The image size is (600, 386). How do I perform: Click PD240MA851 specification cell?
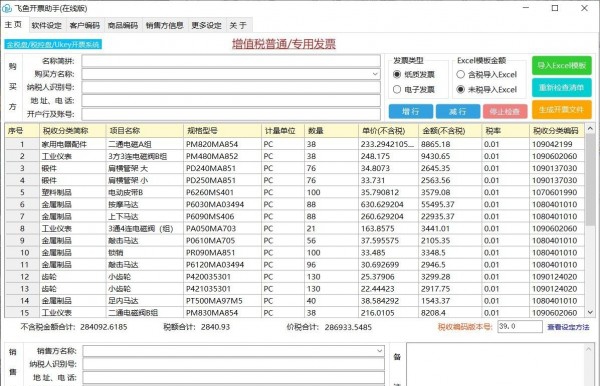223,168
